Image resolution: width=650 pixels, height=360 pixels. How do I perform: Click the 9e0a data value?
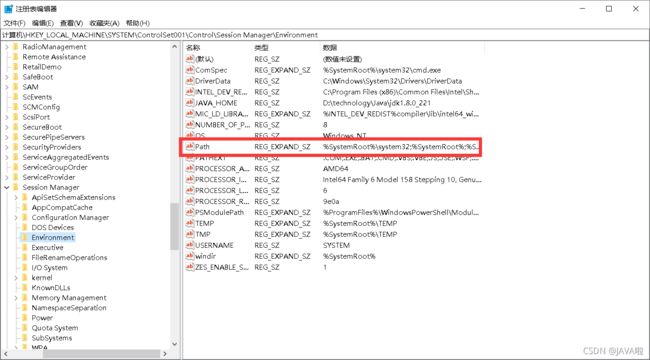point(331,202)
